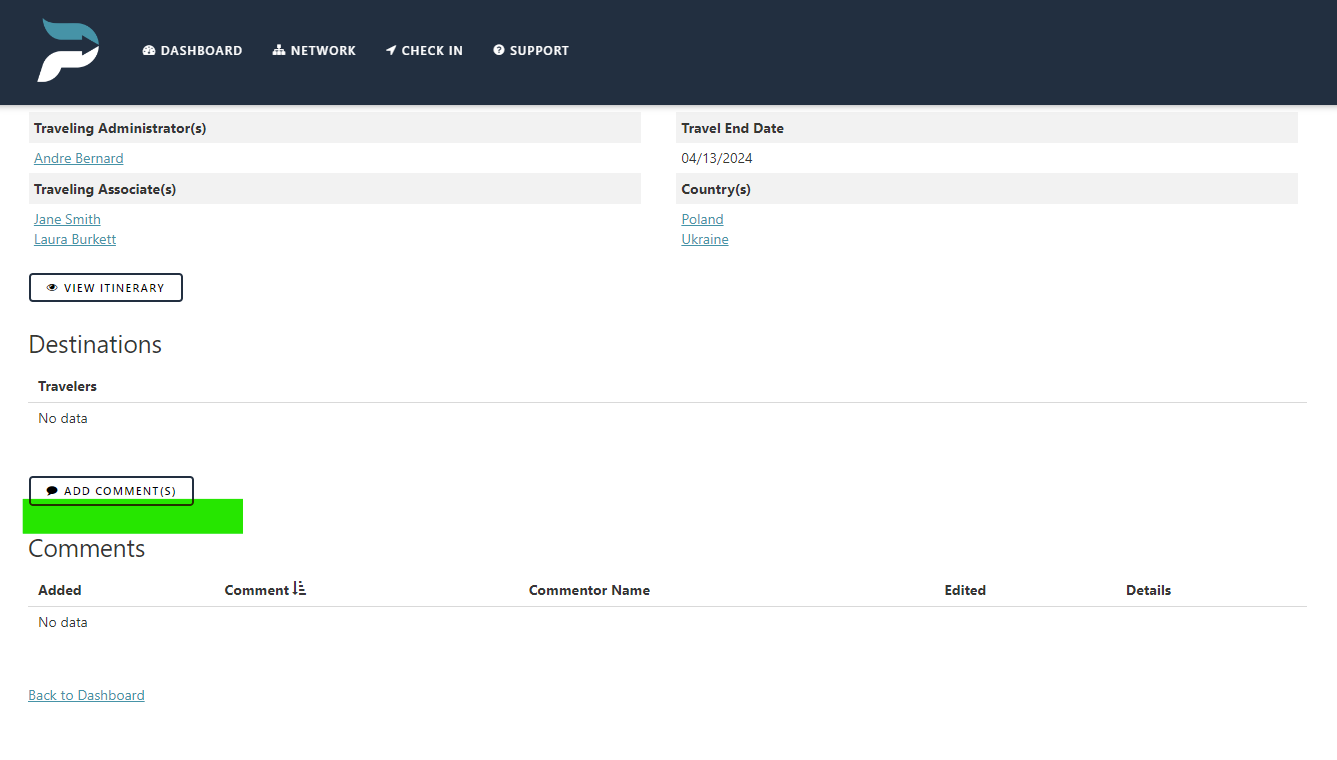Navigate to the Support section

tap(531, 50)
